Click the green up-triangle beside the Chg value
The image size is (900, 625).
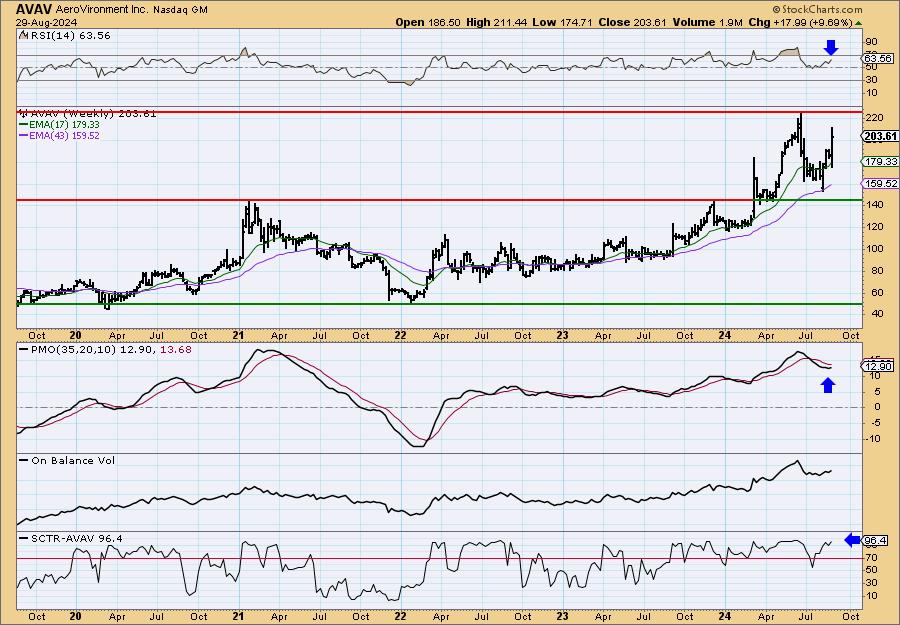tap(858, 23)
